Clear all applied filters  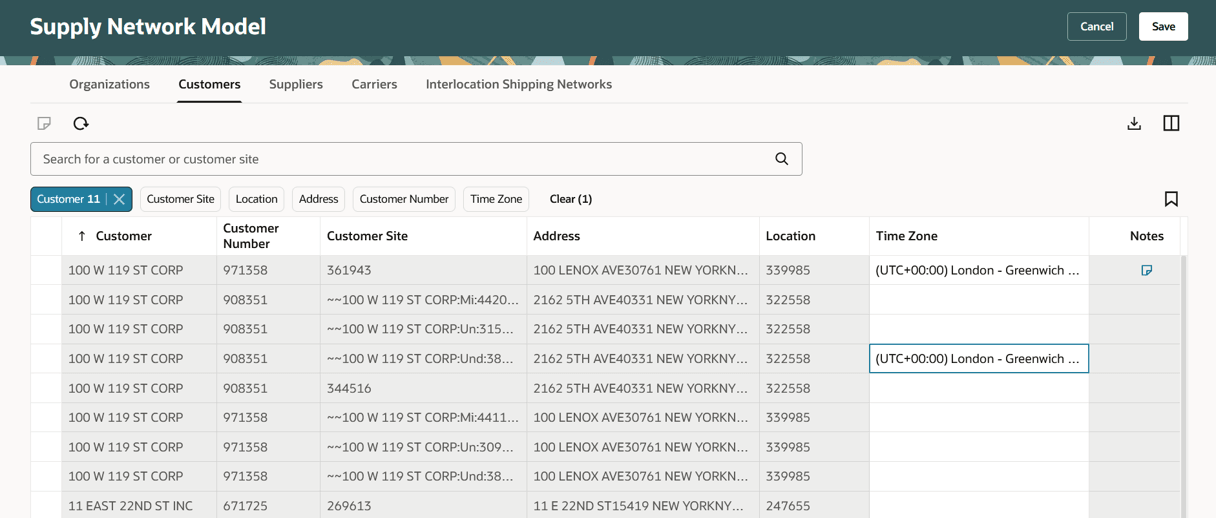point(570,199)
